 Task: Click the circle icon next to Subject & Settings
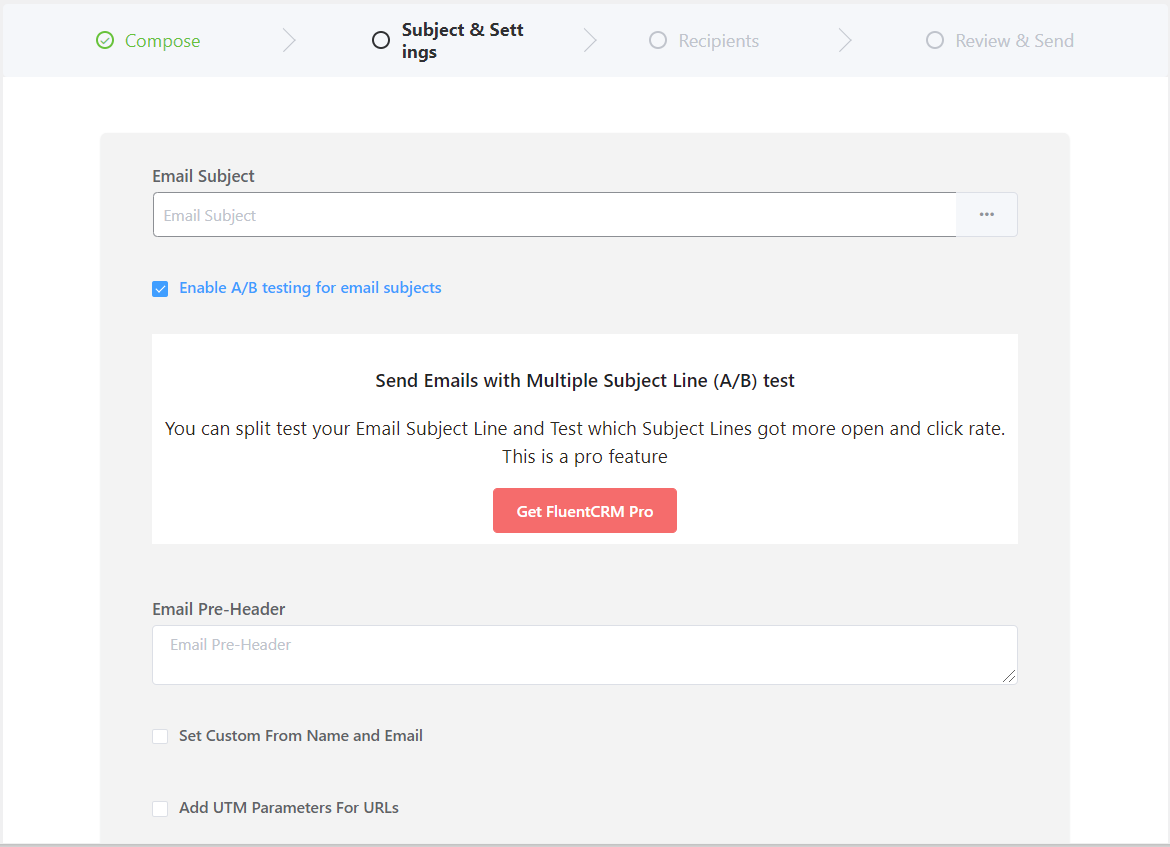pos(381,40)
